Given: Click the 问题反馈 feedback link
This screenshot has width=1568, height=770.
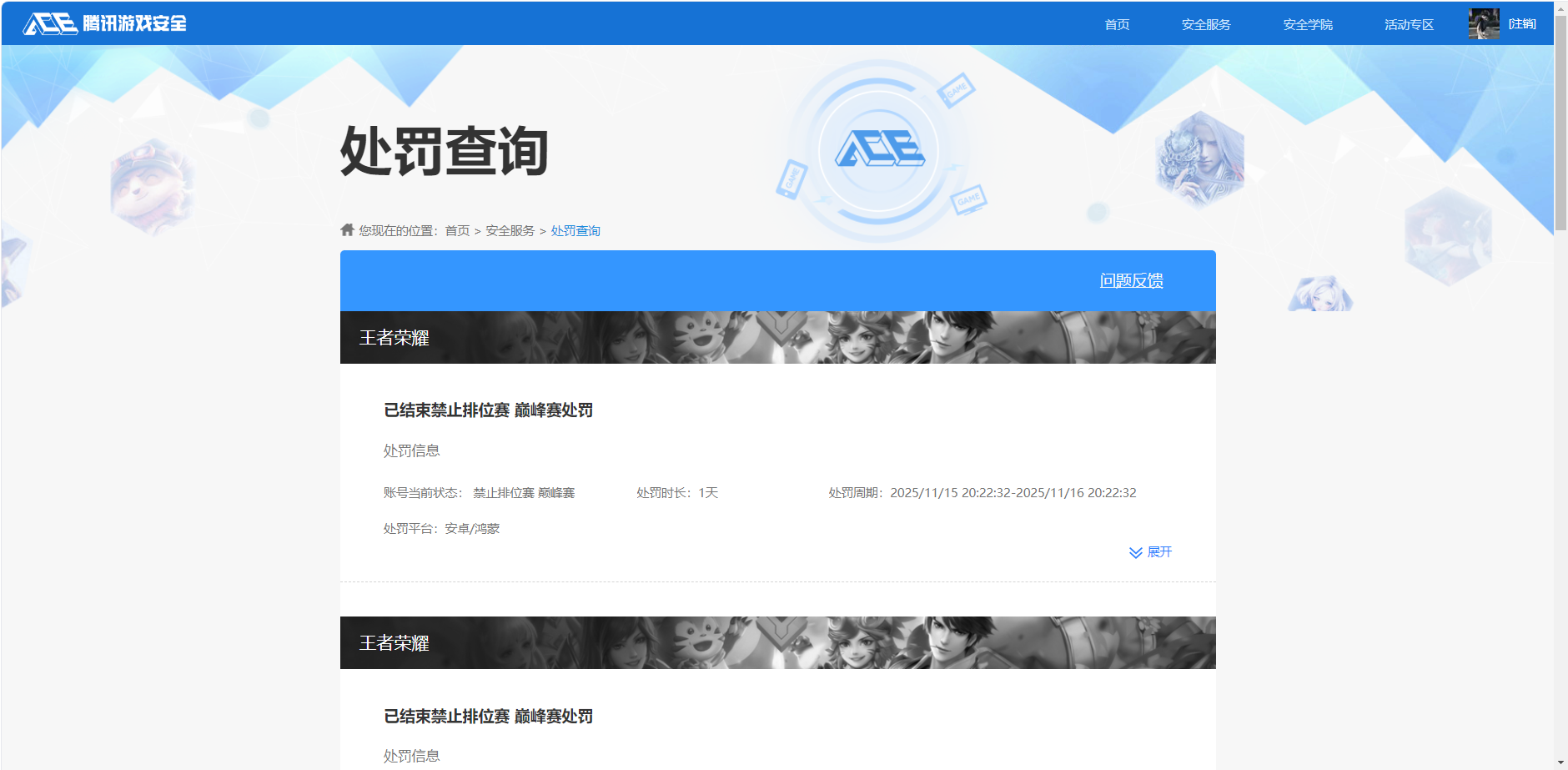Looking at the screenshot, I should [x=1132, y=281].
